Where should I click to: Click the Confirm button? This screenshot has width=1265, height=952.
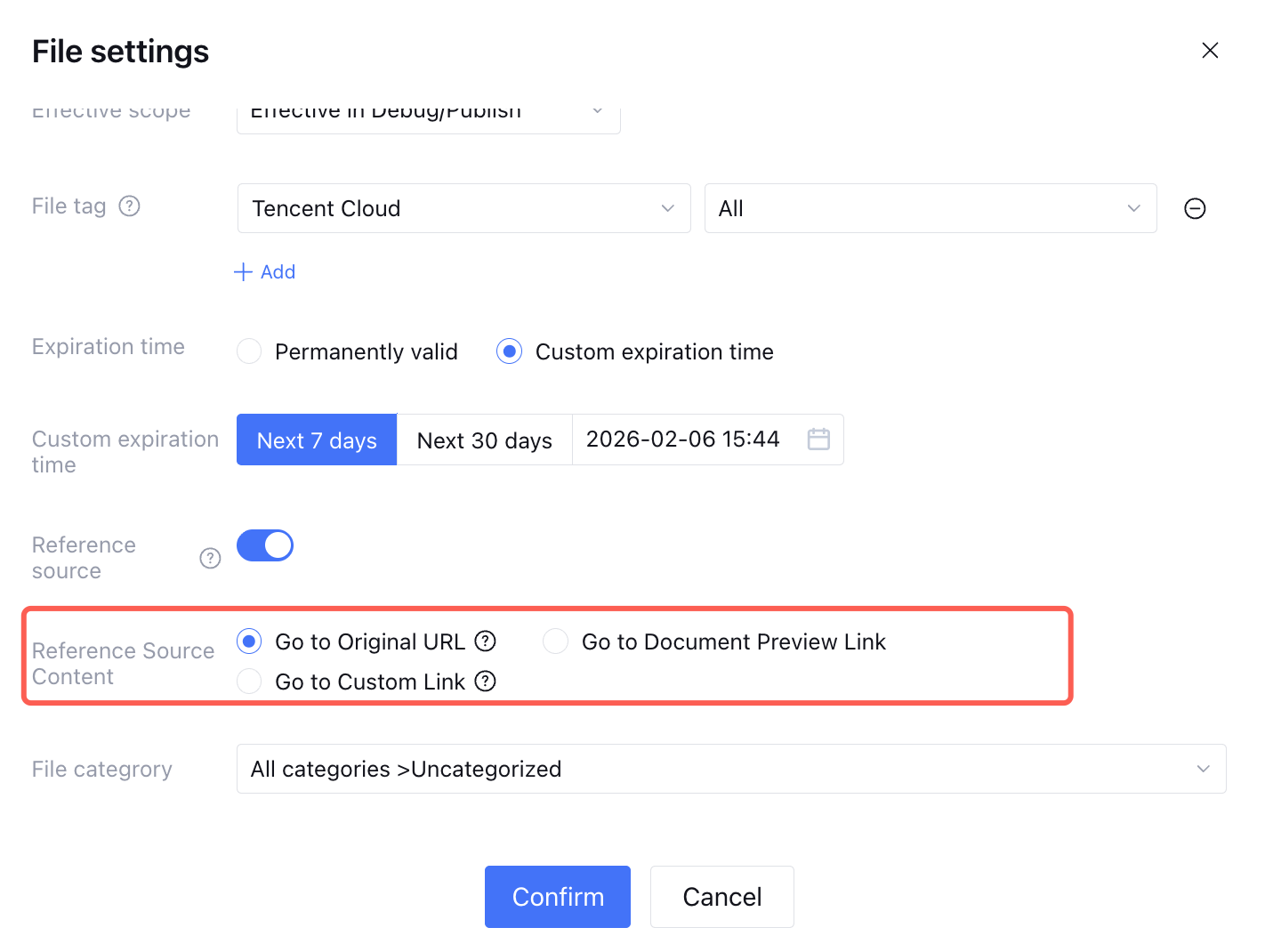click(558, 897)
